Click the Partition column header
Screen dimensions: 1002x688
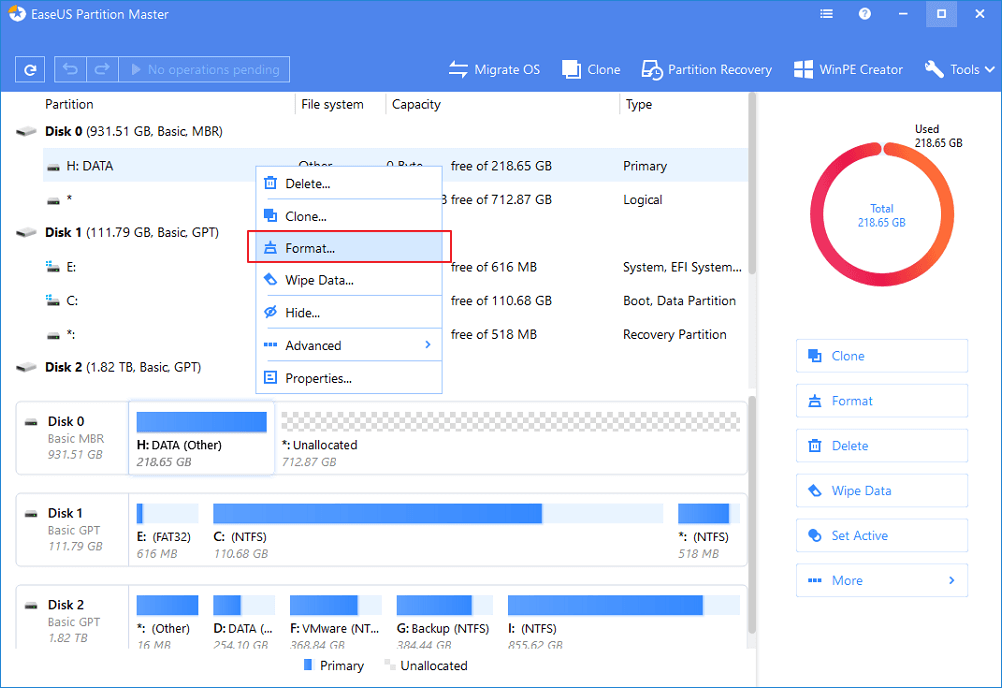[x=69, y=104]
